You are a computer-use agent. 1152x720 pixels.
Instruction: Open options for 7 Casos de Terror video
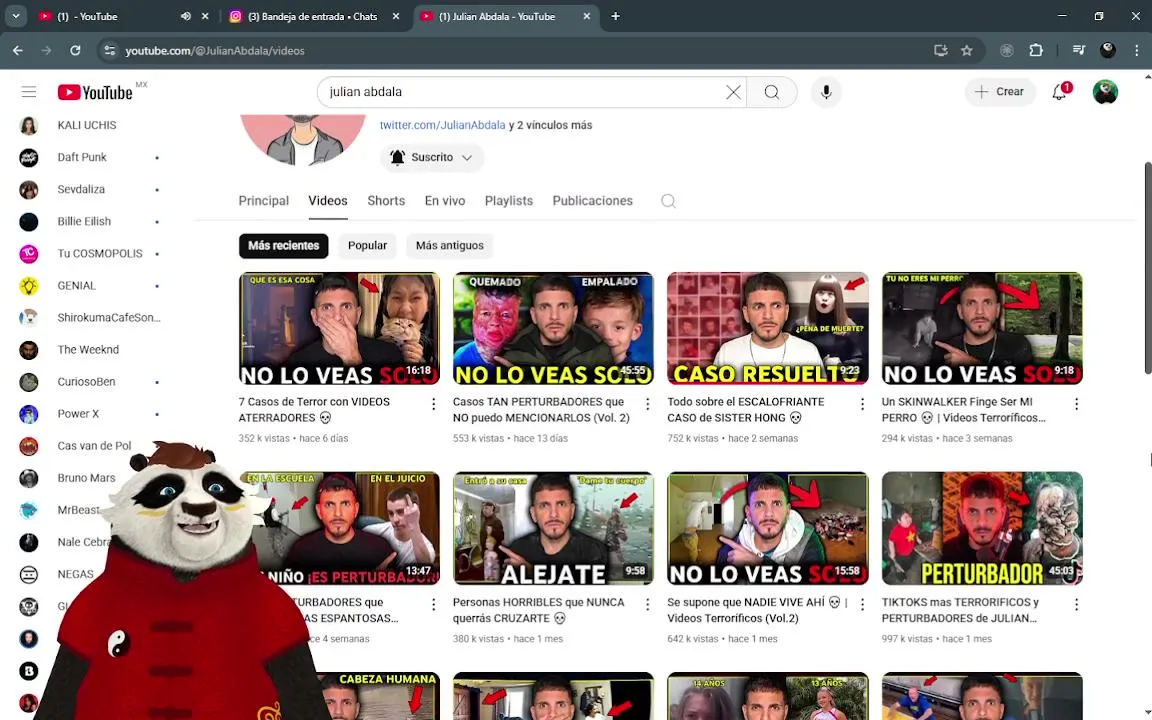tap(433, 404)
